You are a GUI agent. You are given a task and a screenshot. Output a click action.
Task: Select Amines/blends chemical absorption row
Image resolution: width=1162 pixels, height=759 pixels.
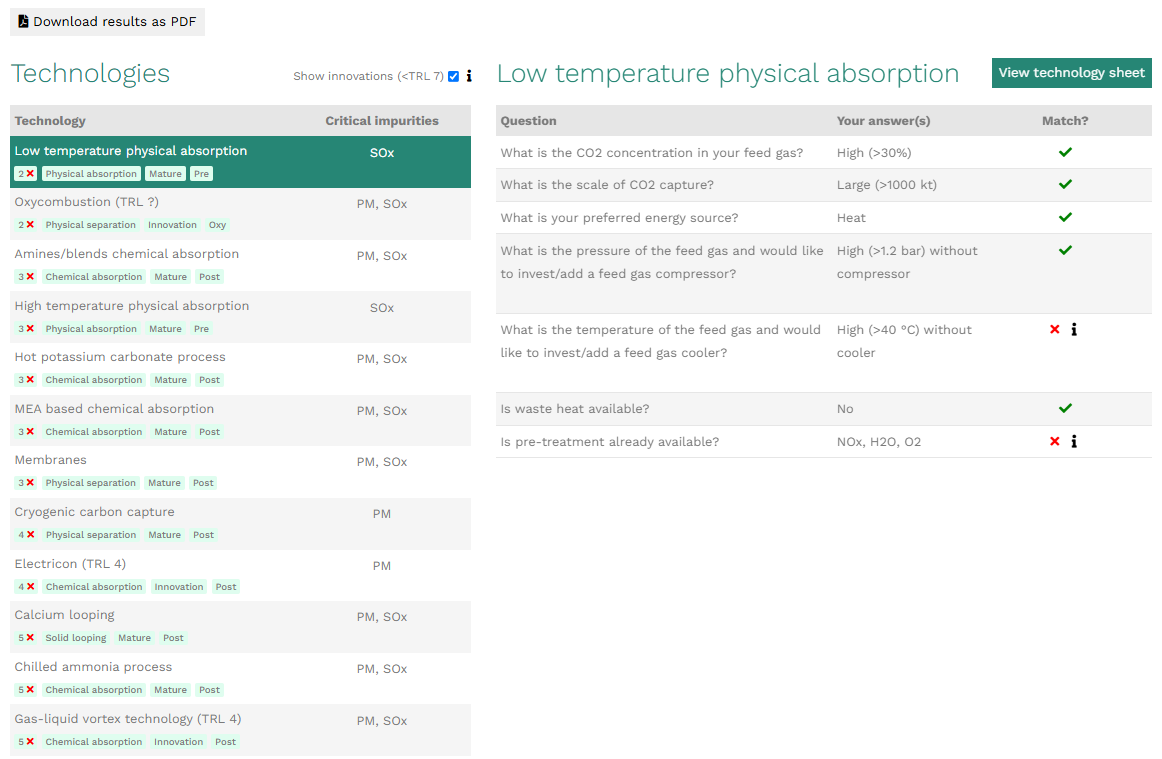(126, 254)
